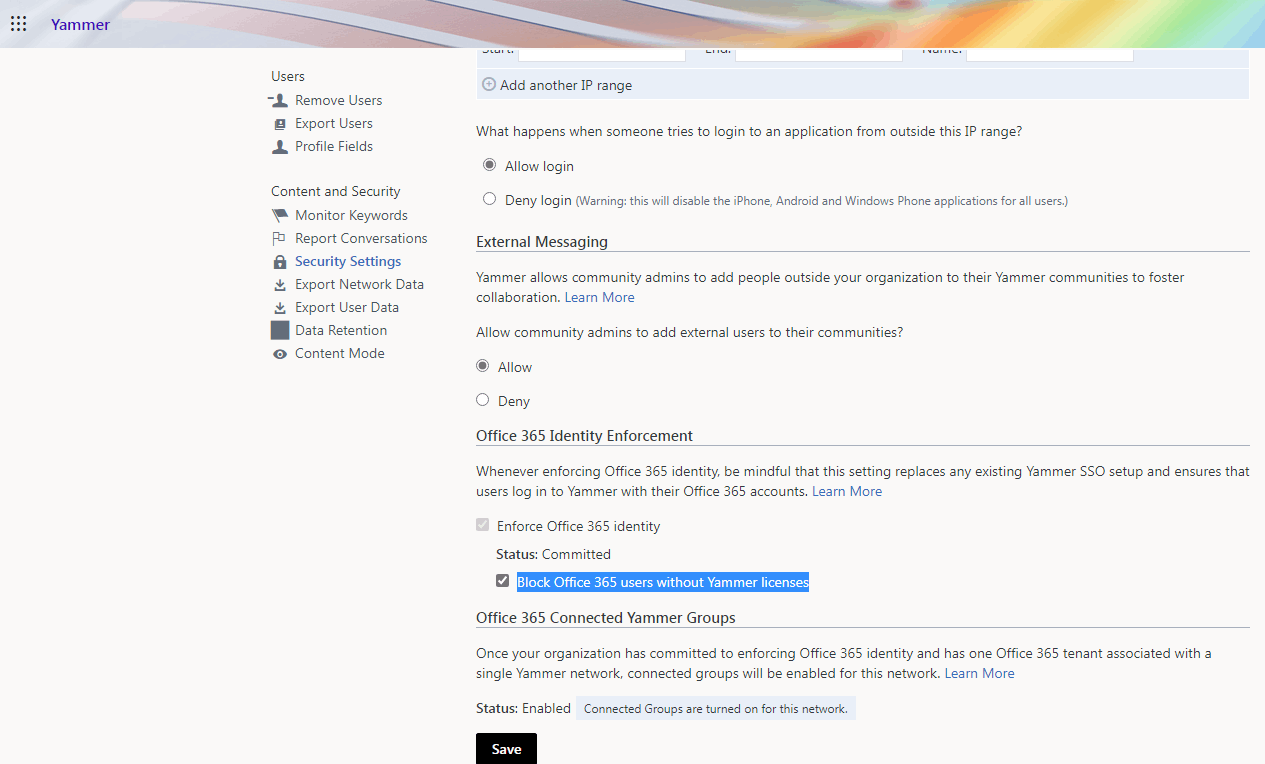
Task: Click the Office 365 Connected Yammer Groups heading
Action: click(x=605, y=618)
